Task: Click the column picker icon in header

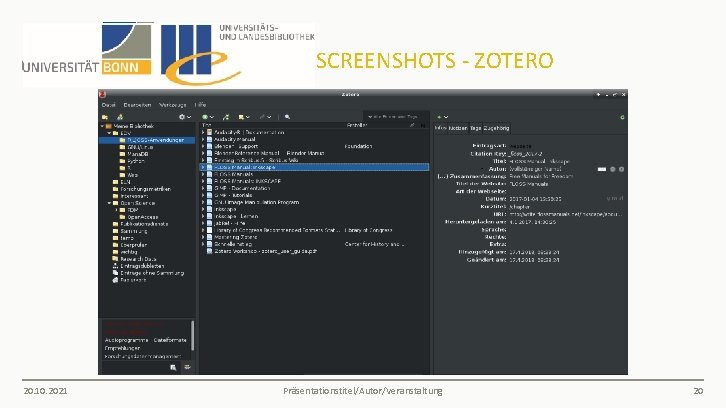Action: point(423,125)
